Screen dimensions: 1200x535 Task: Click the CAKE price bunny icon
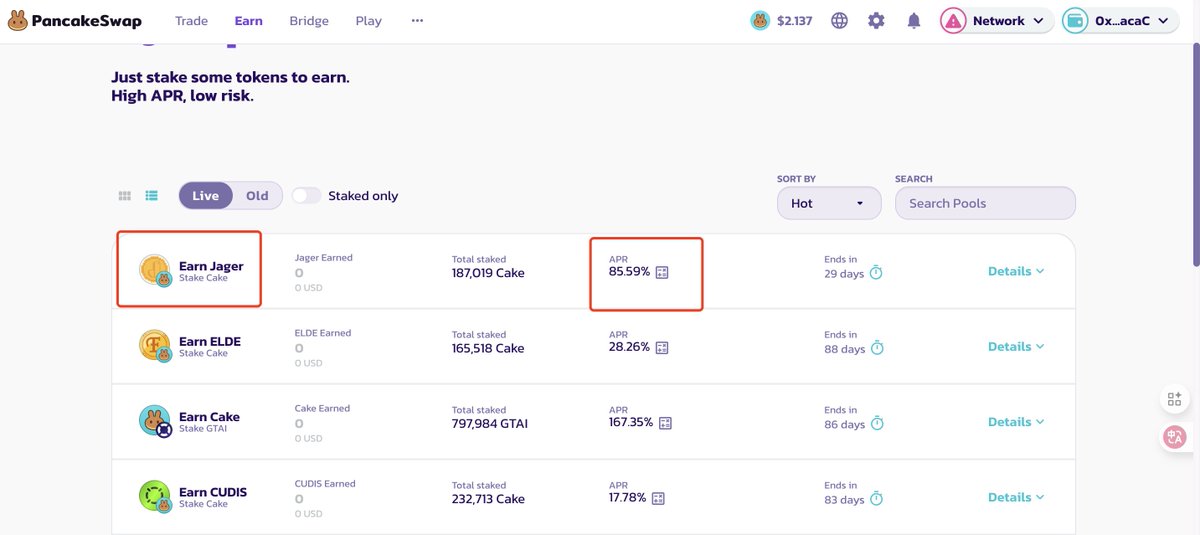point(761,20)
